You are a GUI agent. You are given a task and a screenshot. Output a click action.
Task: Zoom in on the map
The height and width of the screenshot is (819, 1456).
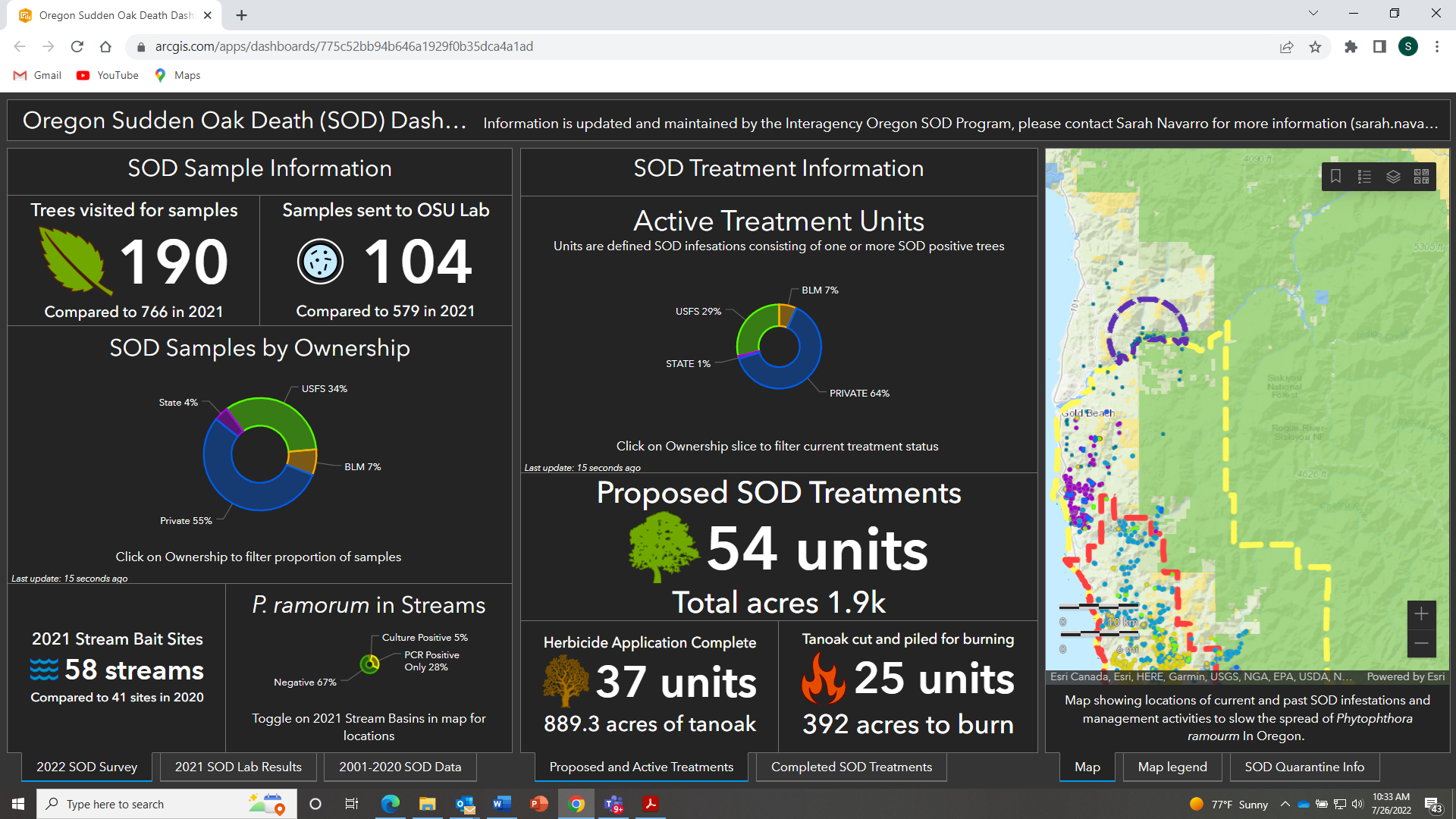tap(1421, 614)
